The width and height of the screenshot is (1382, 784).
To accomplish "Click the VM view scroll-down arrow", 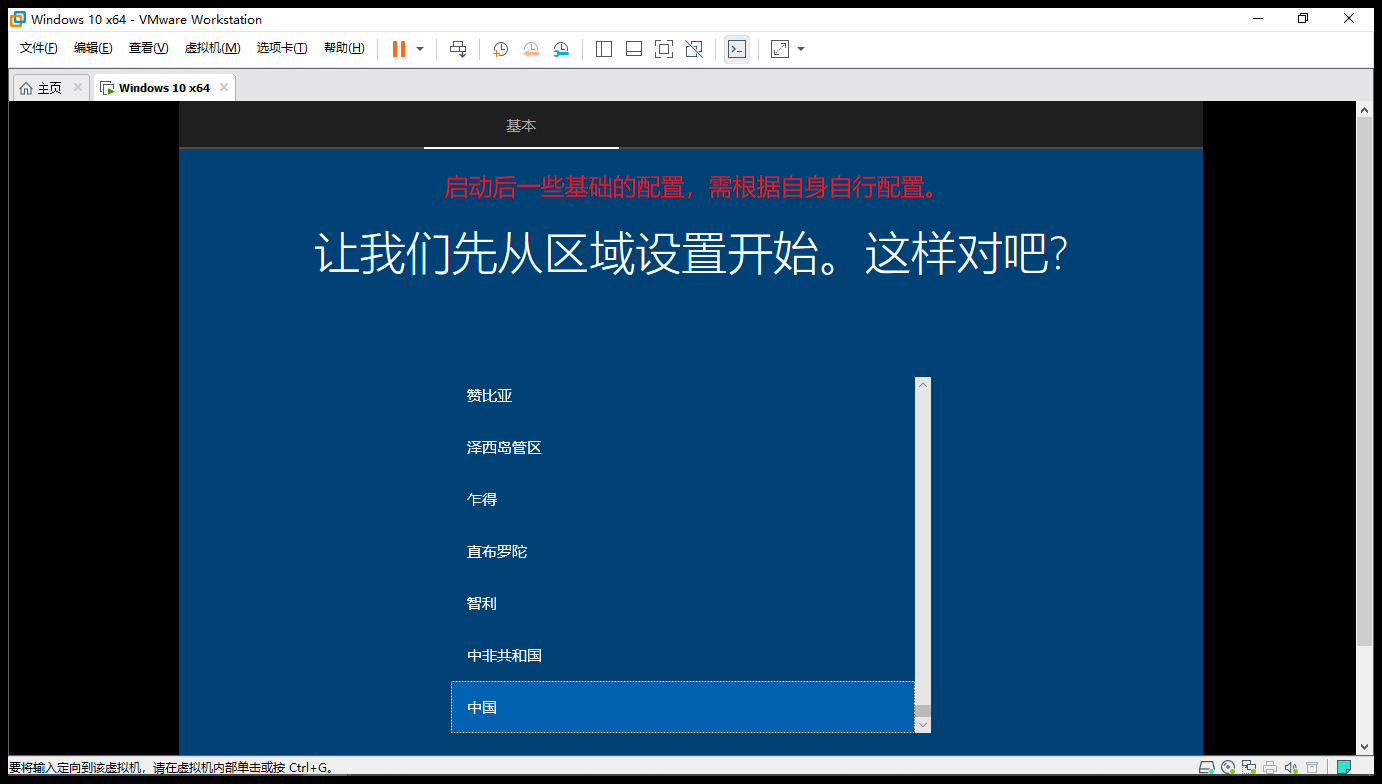I will [x=1365, y=746].
